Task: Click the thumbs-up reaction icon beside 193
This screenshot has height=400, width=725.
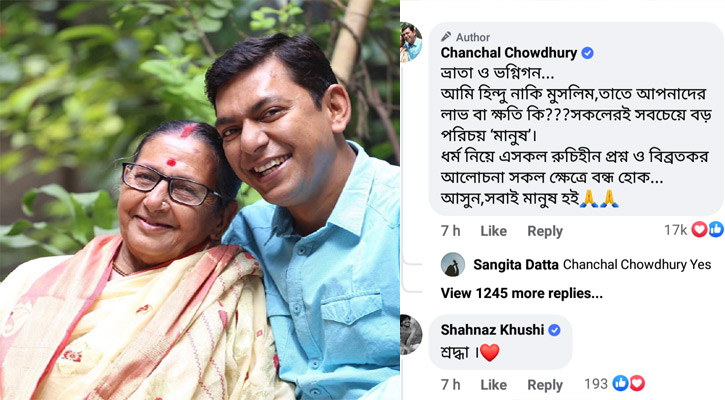Action: point(620,384)
